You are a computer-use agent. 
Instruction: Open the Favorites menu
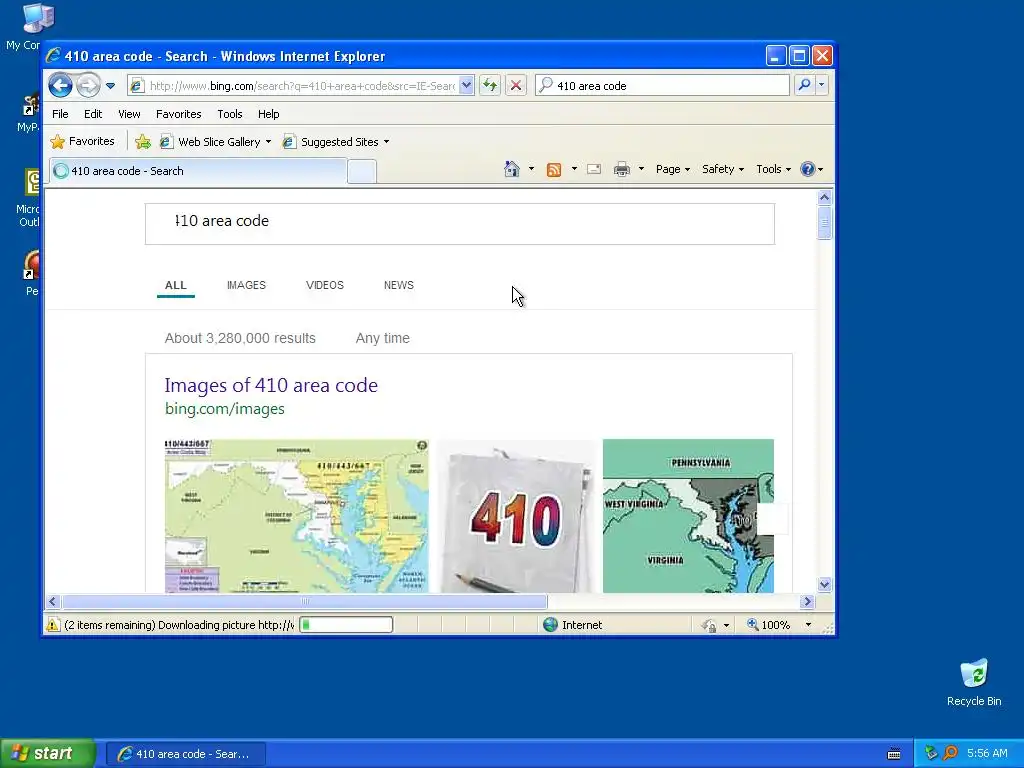pyautogui.click(x=178, y=114)
